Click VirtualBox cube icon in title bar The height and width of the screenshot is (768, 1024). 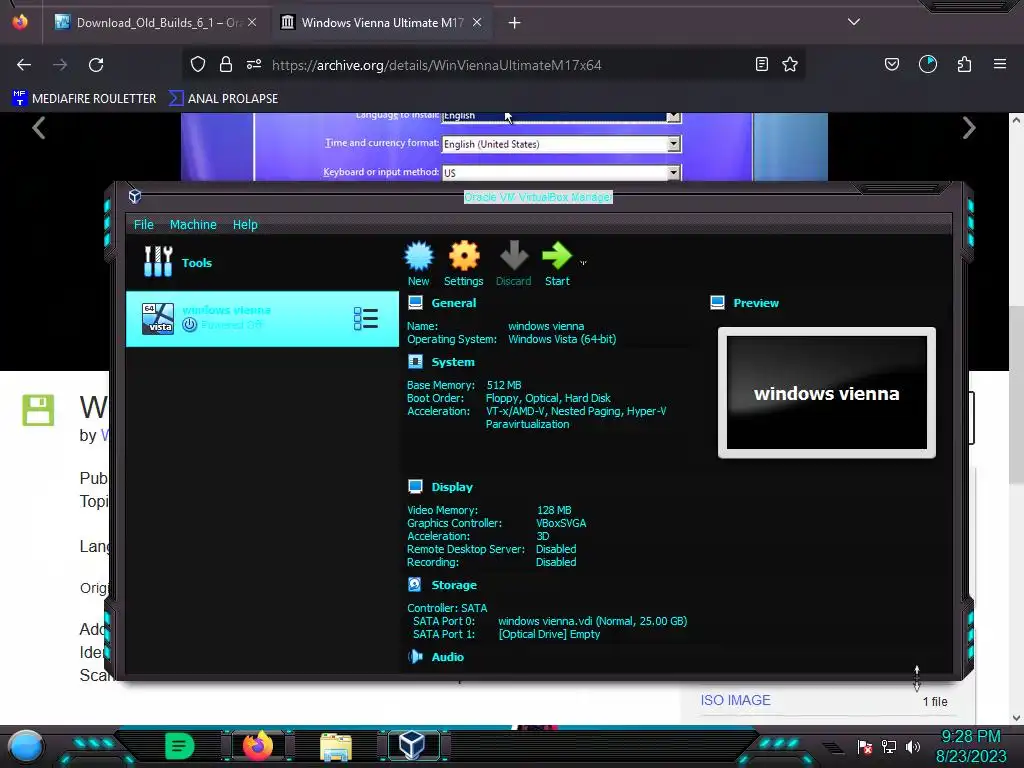[x=135, y=197]
